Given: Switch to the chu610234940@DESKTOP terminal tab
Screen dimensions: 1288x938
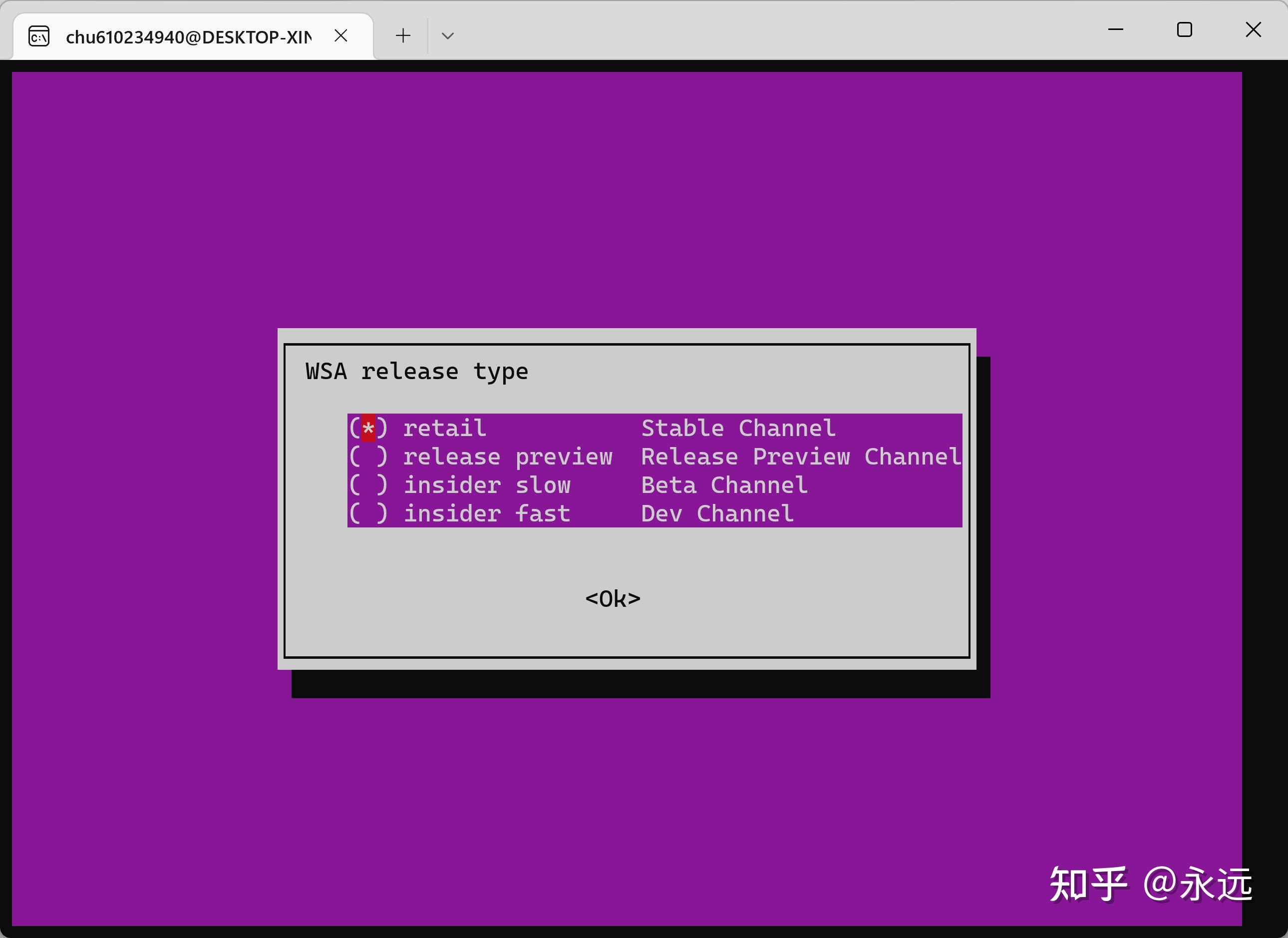Looking at the screenshot, I should click(x=193, y=36).
